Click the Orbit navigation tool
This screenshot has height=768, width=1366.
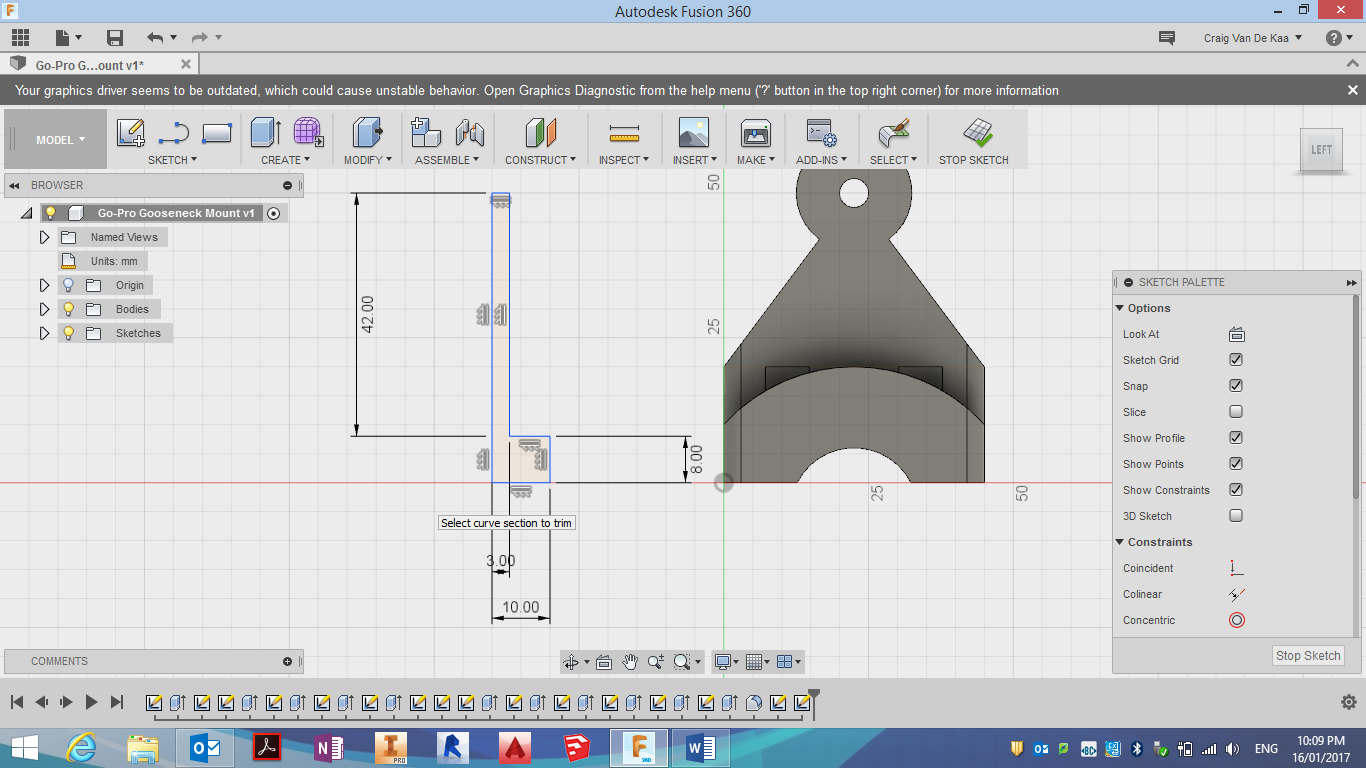coord(571,662)
